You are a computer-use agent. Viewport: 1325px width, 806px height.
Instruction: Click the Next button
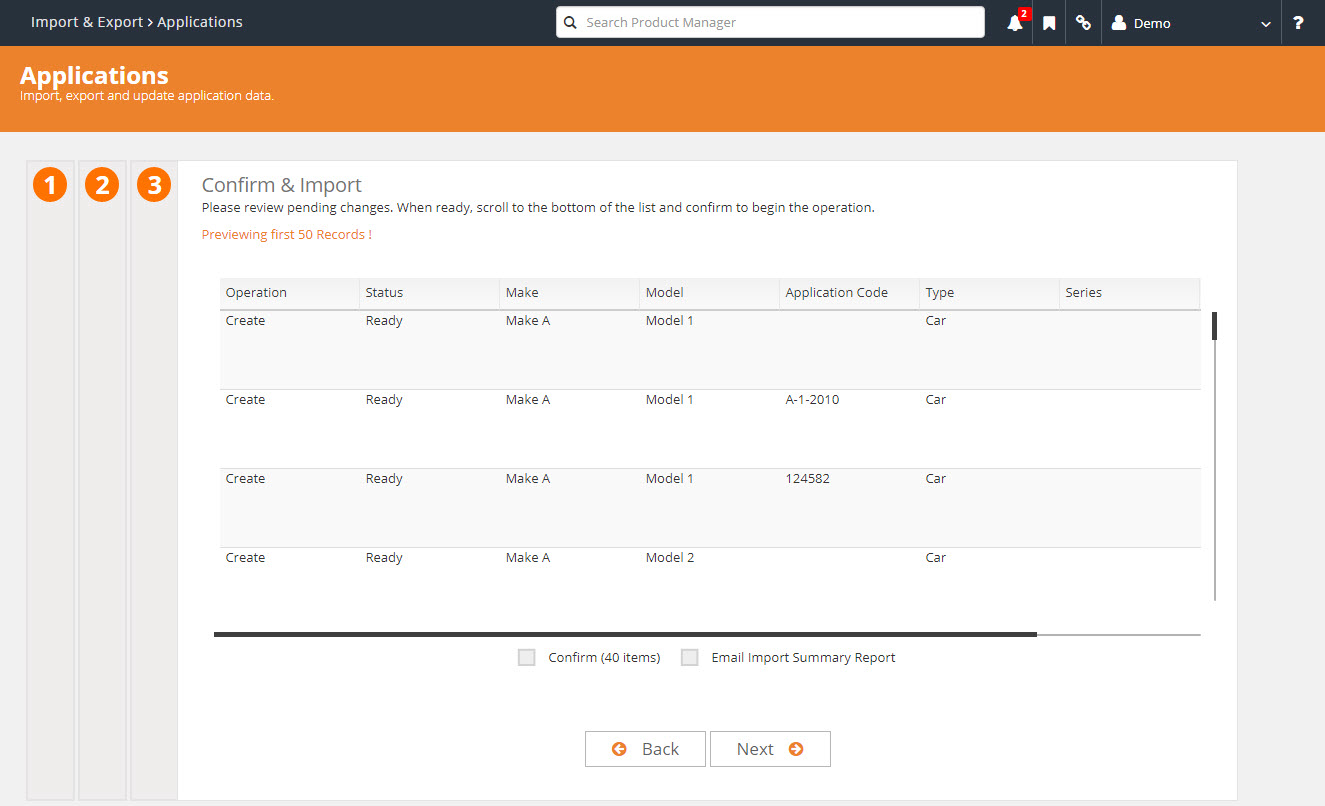[x=770, y=749]
